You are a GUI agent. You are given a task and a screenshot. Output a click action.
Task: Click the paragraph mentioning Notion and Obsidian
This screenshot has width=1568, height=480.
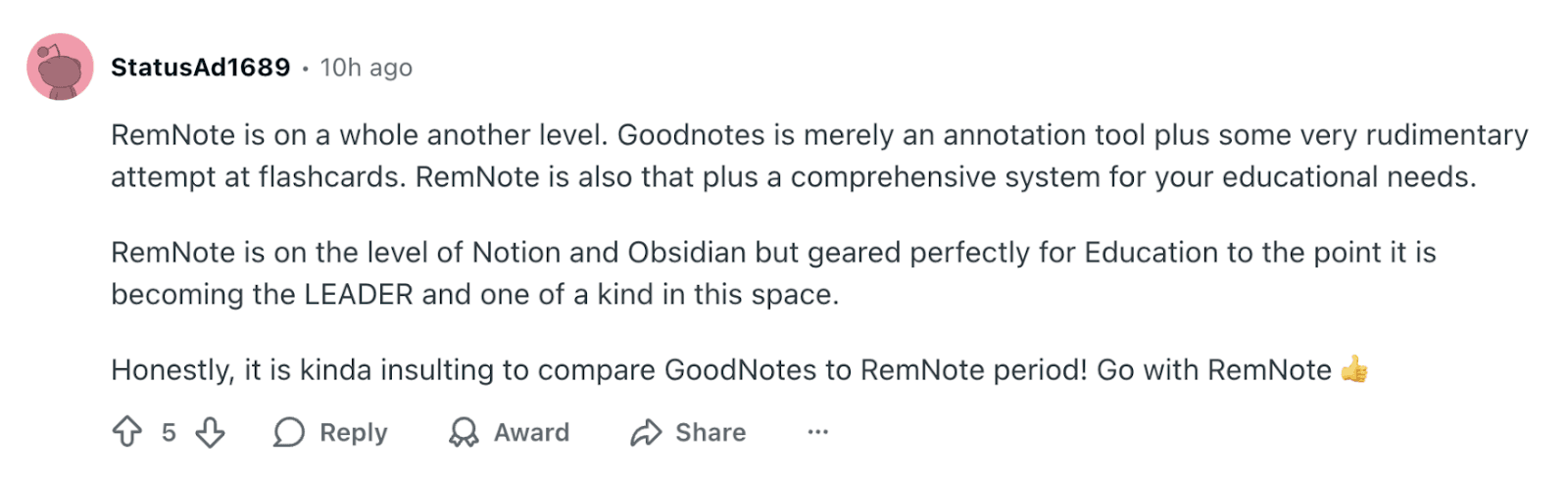[772, 273]
